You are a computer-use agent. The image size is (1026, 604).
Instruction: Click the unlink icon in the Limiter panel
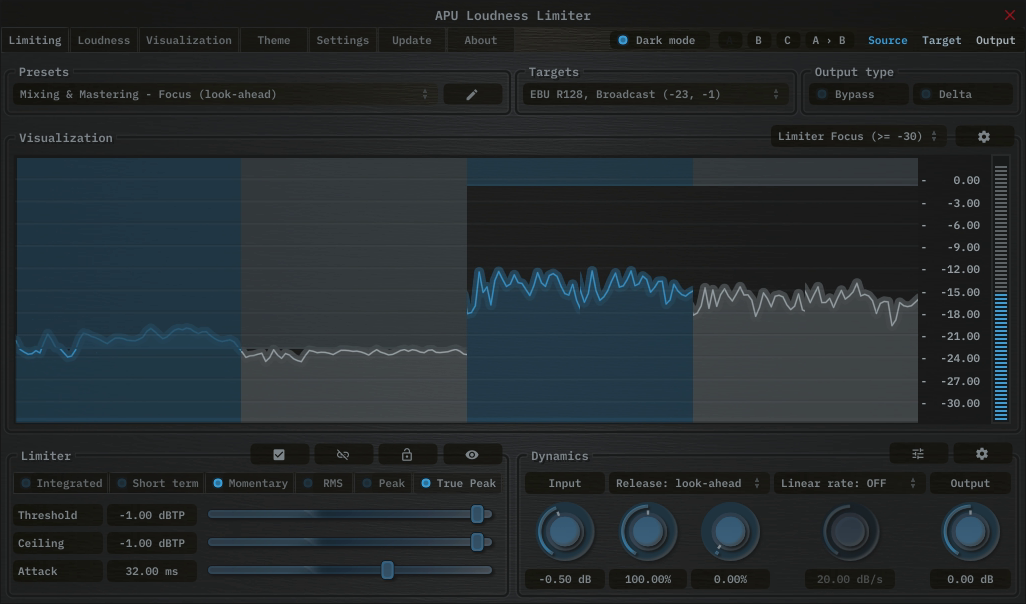(x=343, y=454)
